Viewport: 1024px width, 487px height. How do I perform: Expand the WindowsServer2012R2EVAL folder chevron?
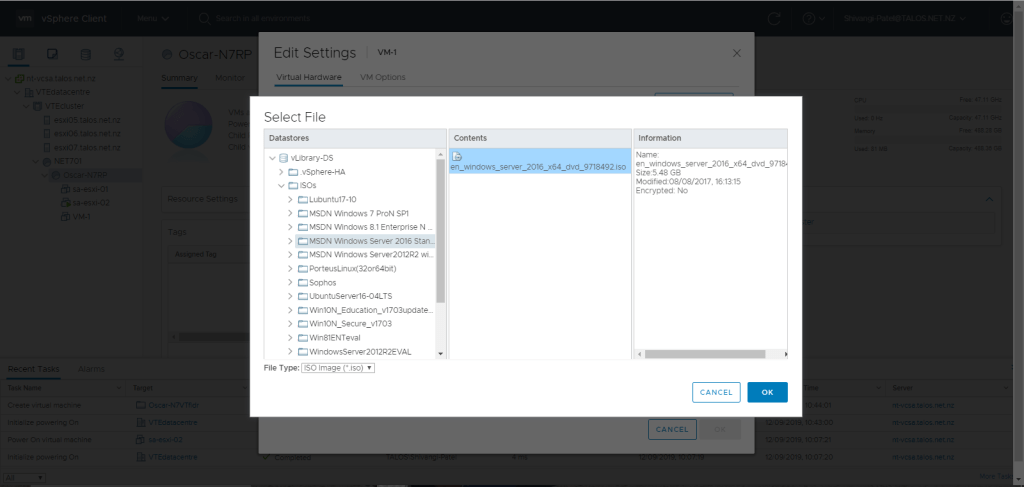pos(291,352)
